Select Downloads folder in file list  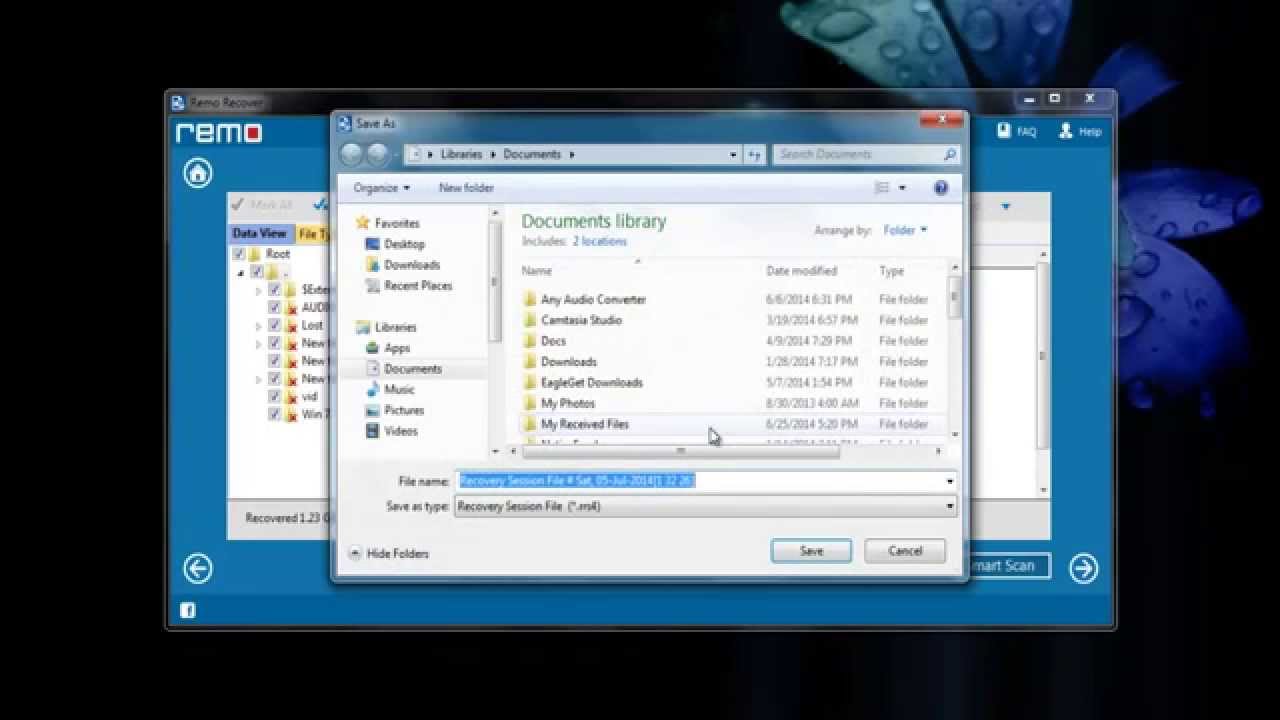click(x=559, y=362)
